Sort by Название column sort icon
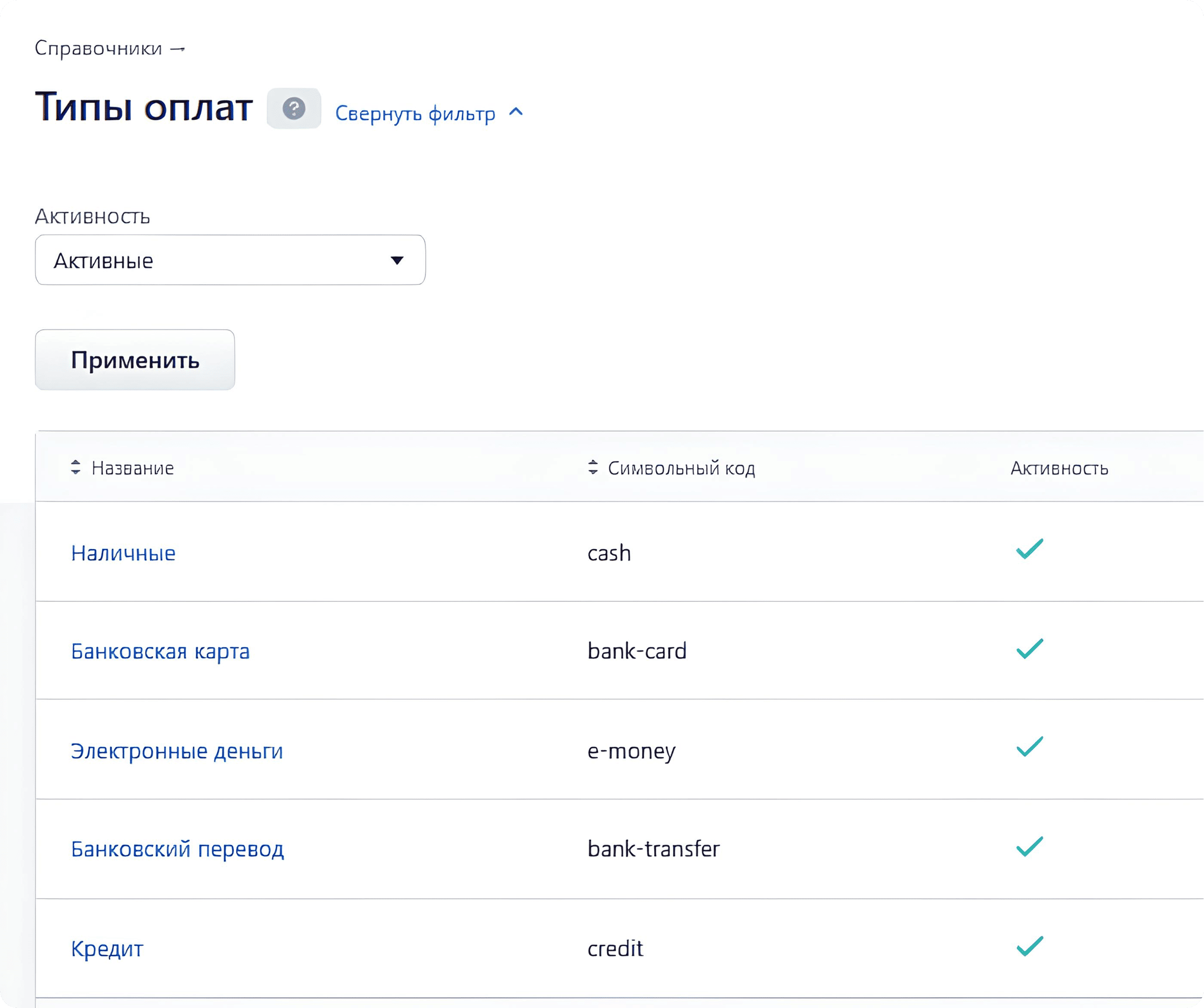The width and height of the screenshot is (1204, 1008). click(x=76, y=468)
